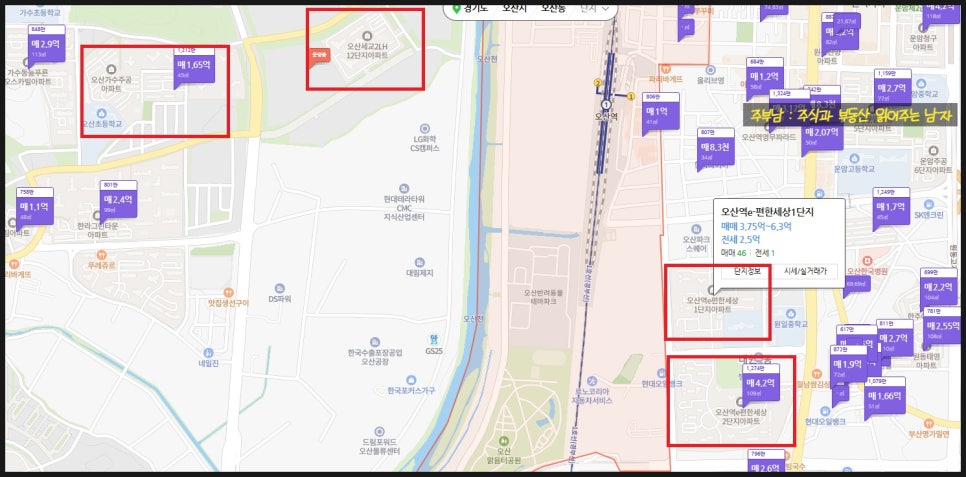Viewport: 966px width, 477px height.
Task: Click the 오산세교2LH 12단지아파트 complex icon
Action: (368, 35)
